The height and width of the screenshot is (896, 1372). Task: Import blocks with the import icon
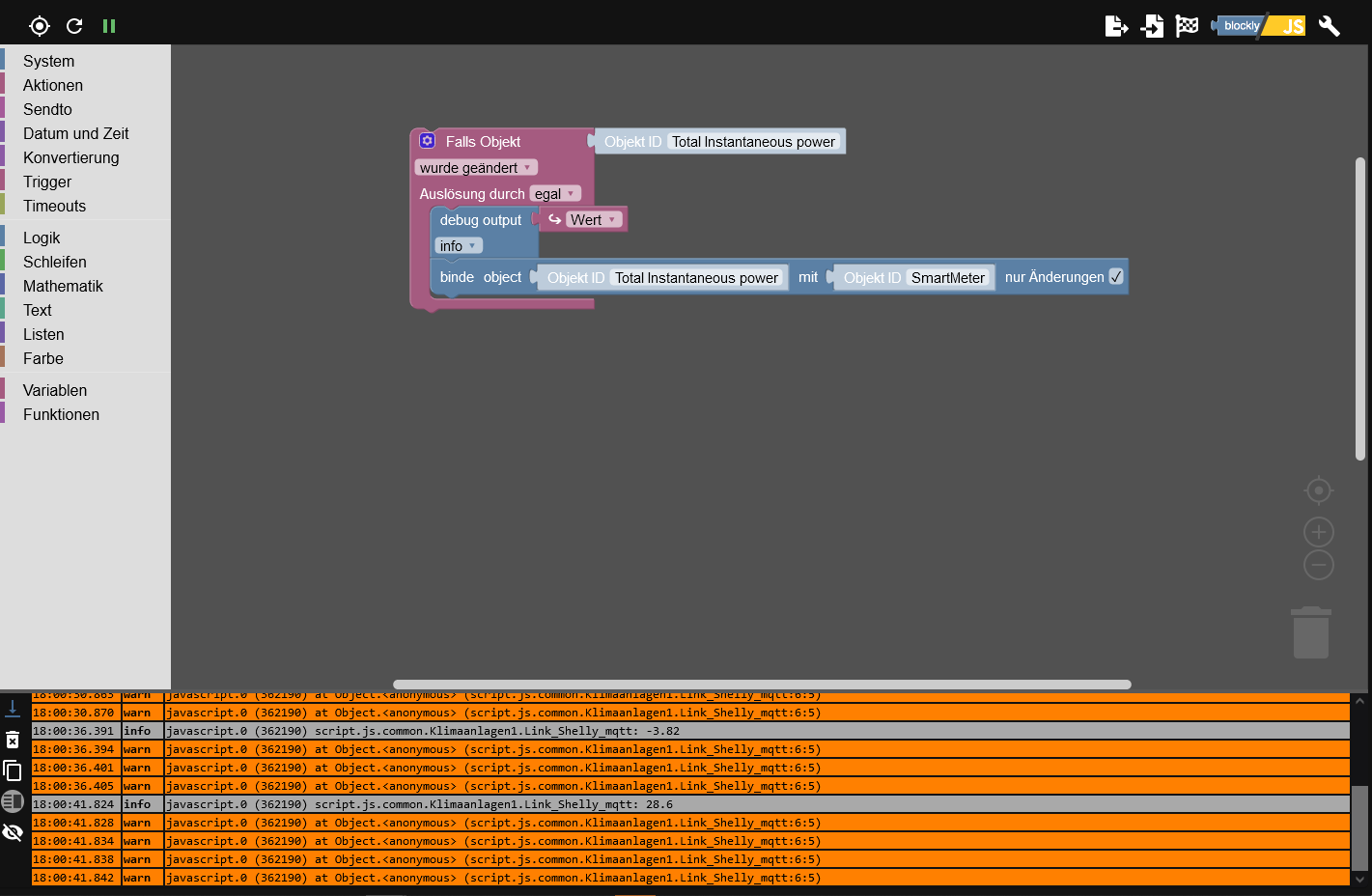tap(1152, 26)
